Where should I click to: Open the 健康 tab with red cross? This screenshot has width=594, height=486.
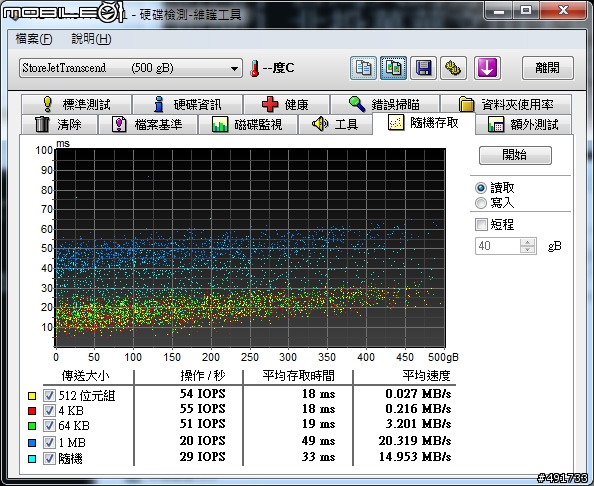286,104
